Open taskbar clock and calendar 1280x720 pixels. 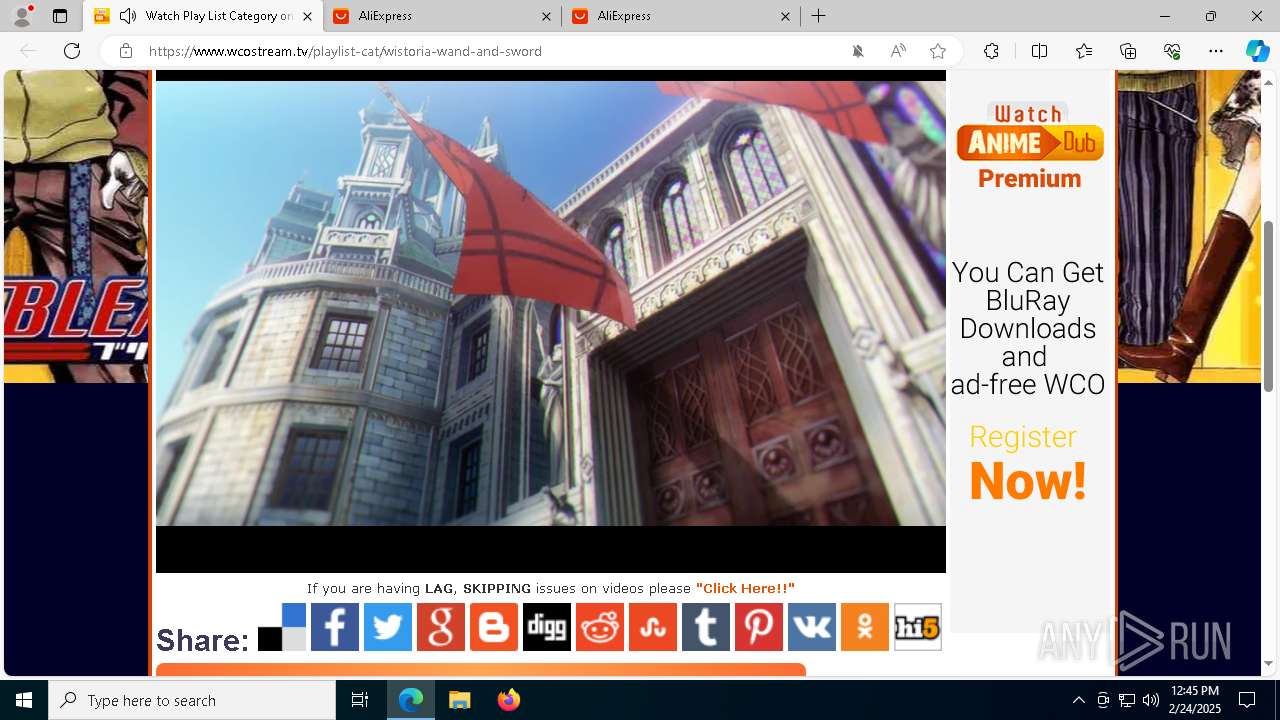tap(1194, 700)
